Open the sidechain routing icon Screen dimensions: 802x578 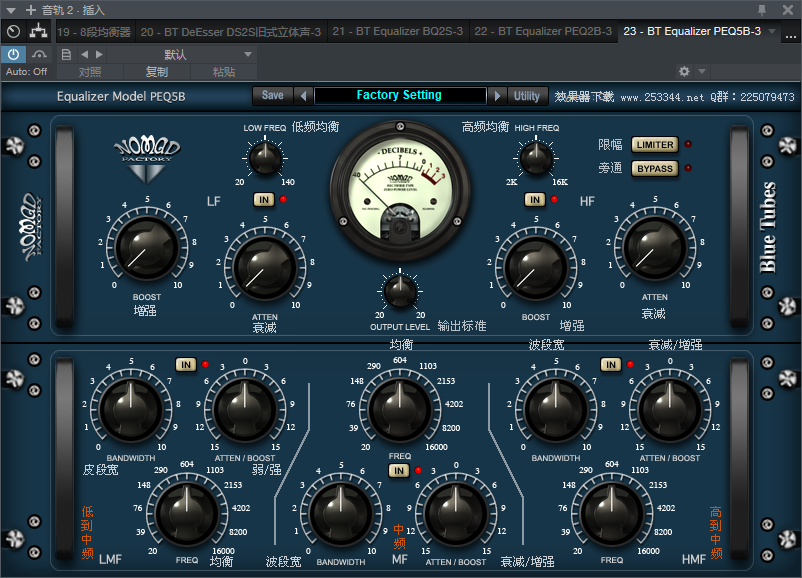click(x=38, y=32)
